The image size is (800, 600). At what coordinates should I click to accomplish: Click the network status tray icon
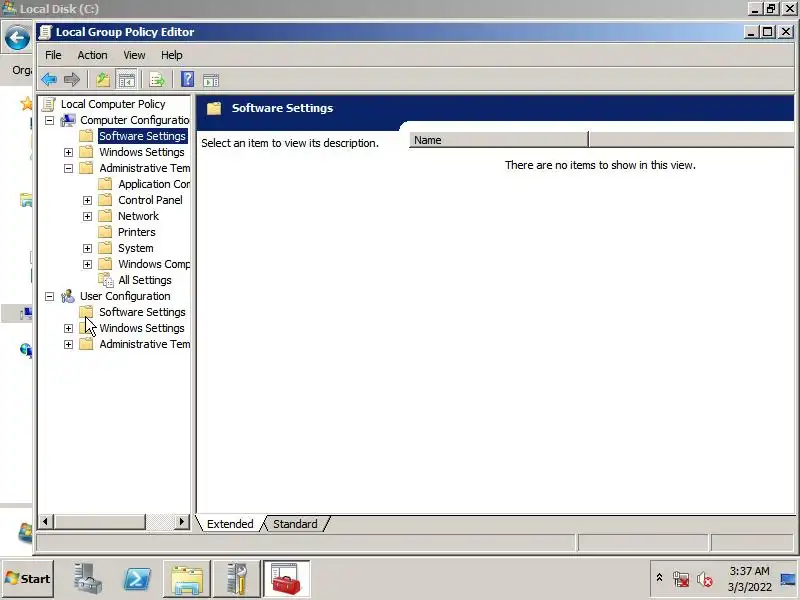(x=681, y=579)
